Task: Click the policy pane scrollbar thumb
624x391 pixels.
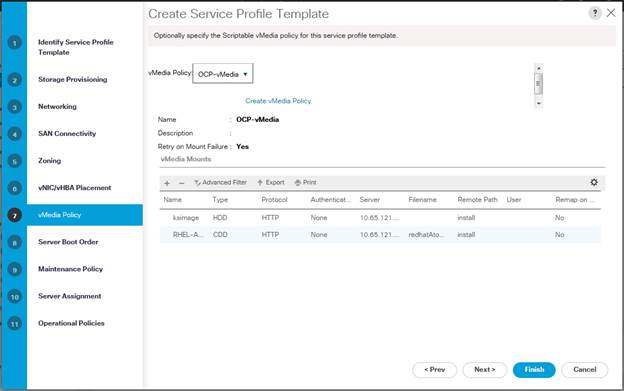Action: [x=538, y=84]
